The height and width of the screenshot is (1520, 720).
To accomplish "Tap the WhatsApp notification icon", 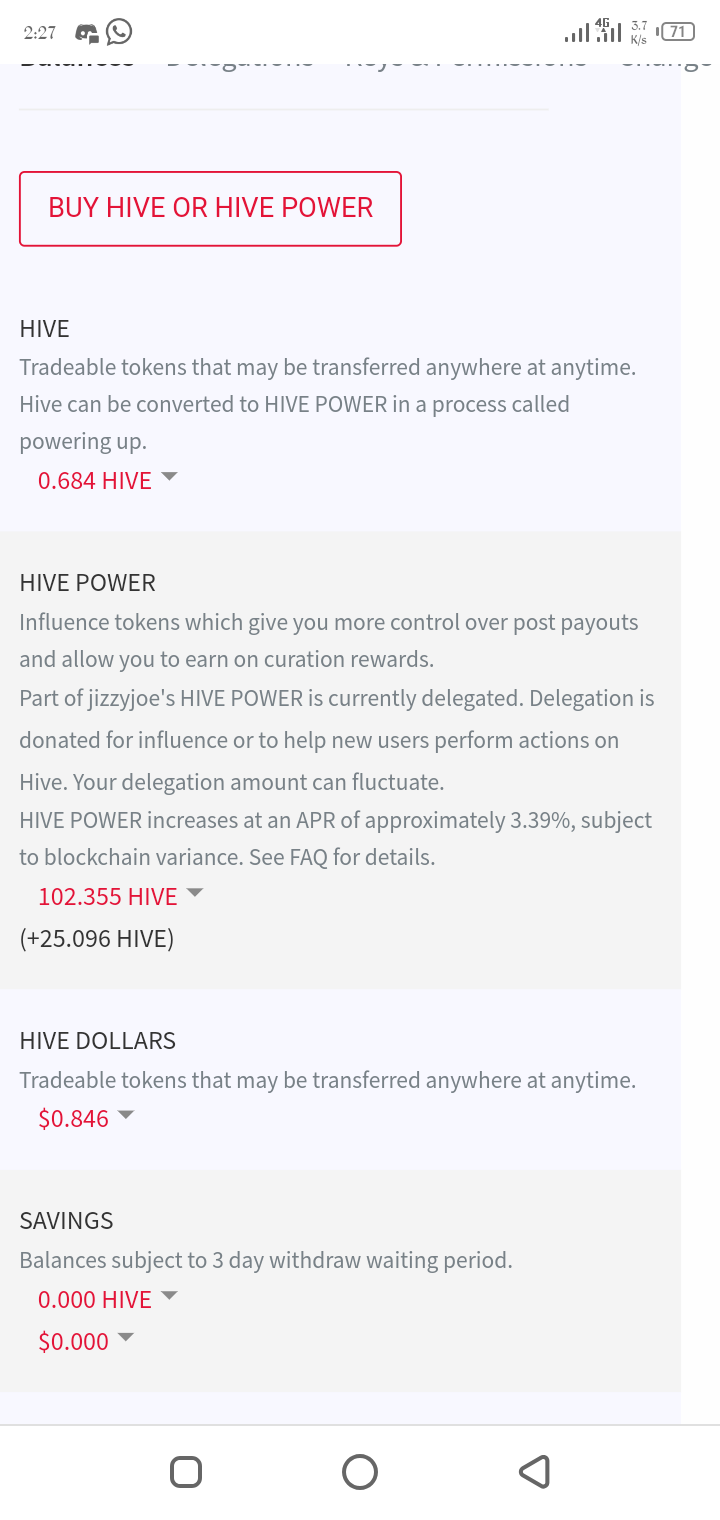I will coord(119,32).
